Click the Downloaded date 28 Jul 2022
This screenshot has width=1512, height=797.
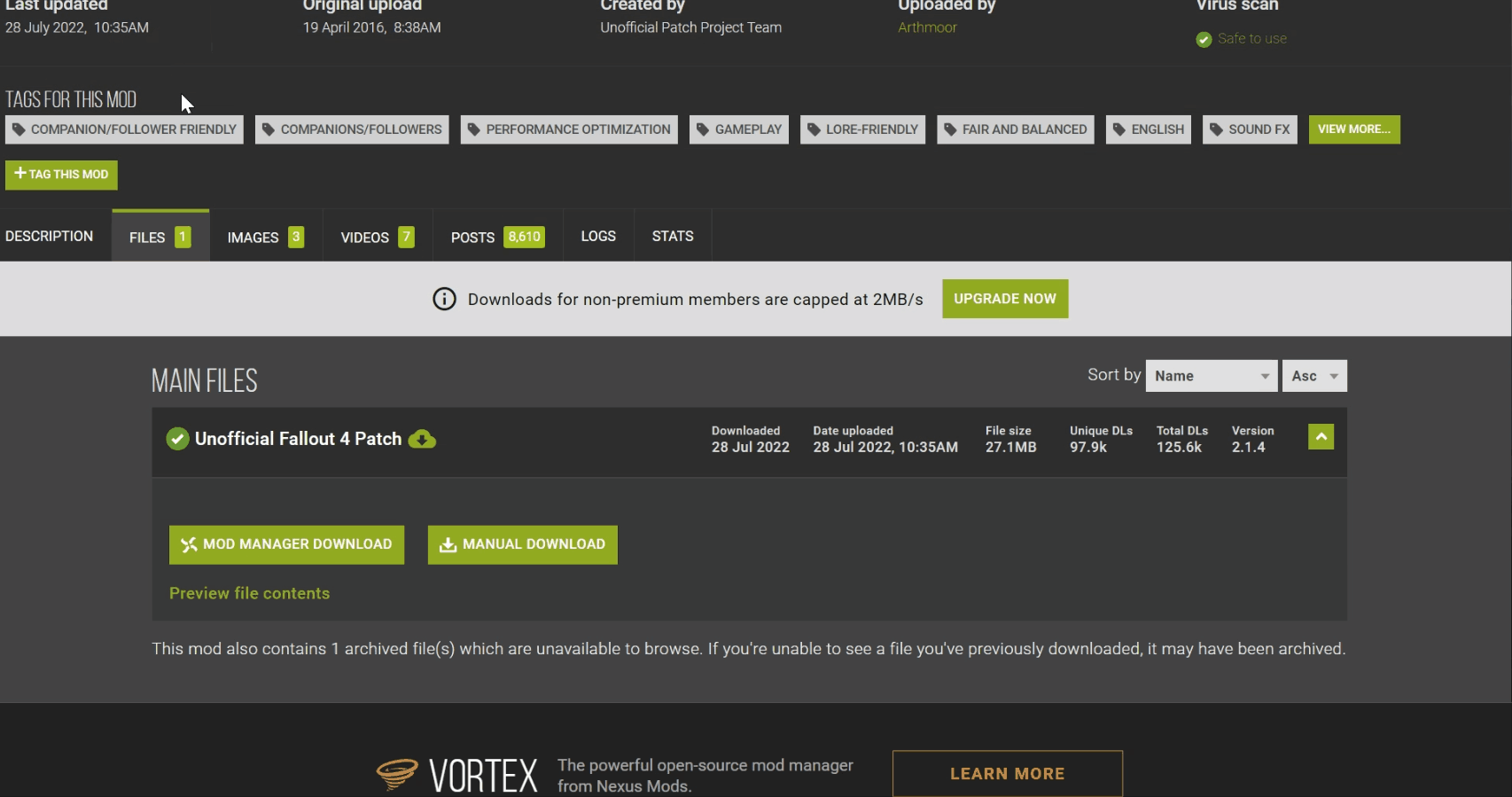751,448
